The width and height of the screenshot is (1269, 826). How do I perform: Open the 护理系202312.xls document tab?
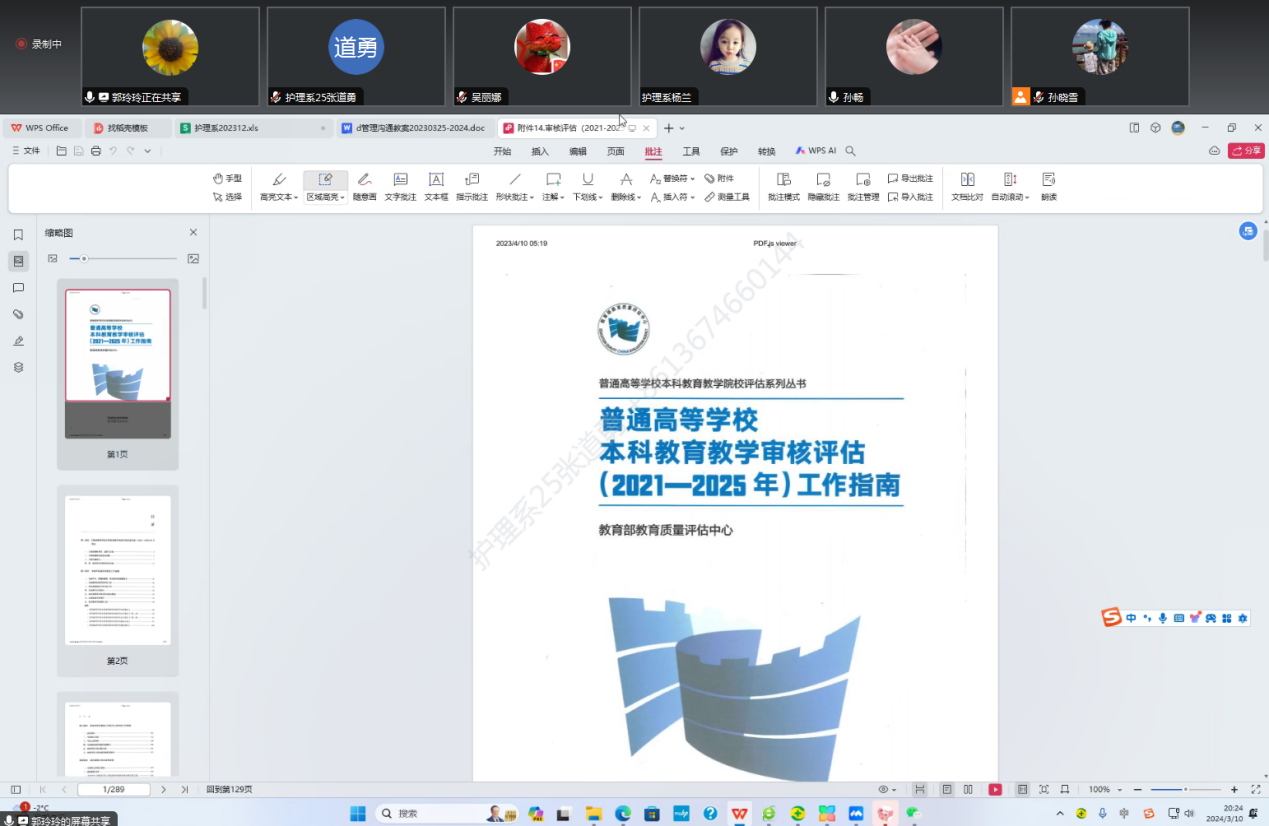pyautogui.click(x=226, y=128)
